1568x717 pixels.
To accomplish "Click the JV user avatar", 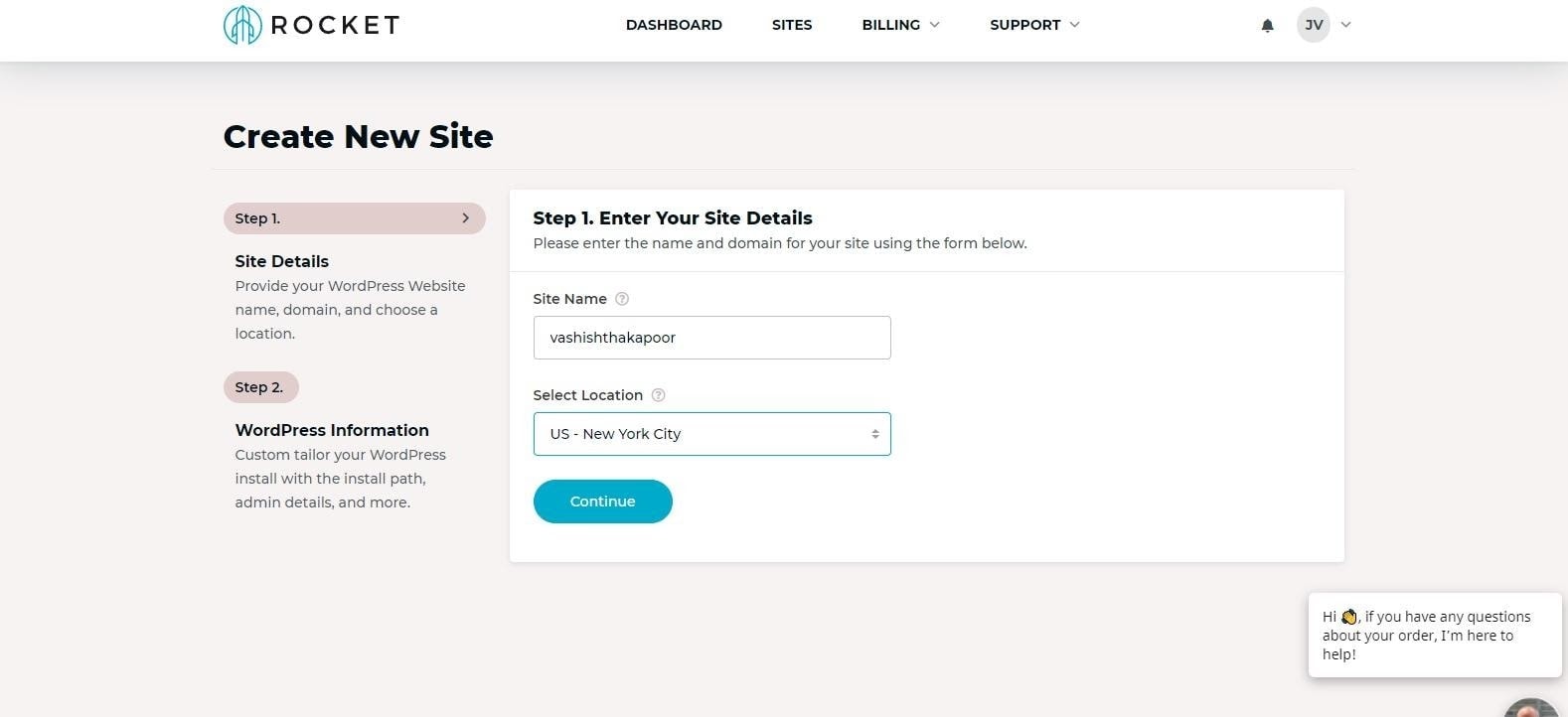I will (1314, 25).
